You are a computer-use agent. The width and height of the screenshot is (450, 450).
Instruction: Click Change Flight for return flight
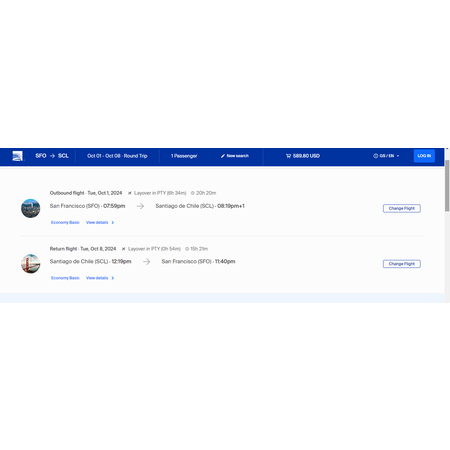click(402, 264)
